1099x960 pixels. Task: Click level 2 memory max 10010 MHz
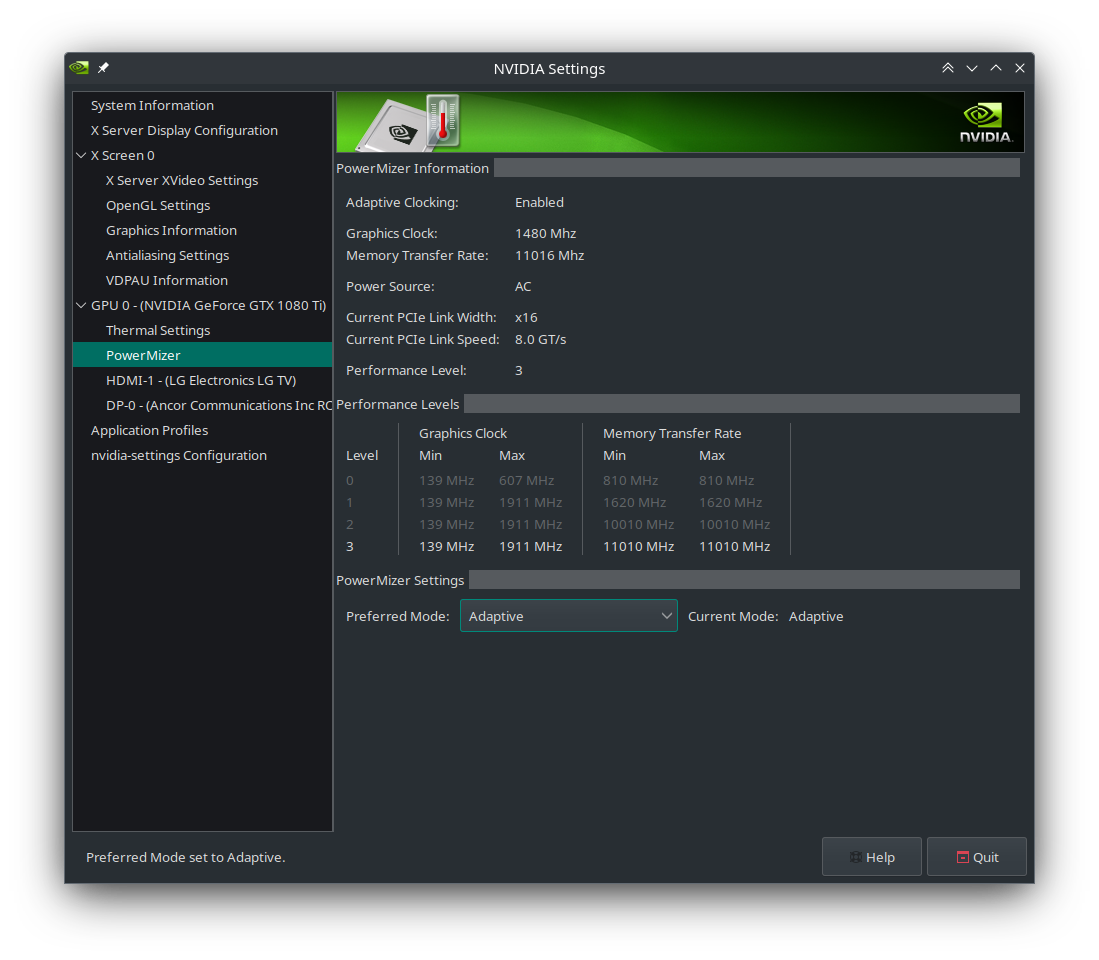735,525
